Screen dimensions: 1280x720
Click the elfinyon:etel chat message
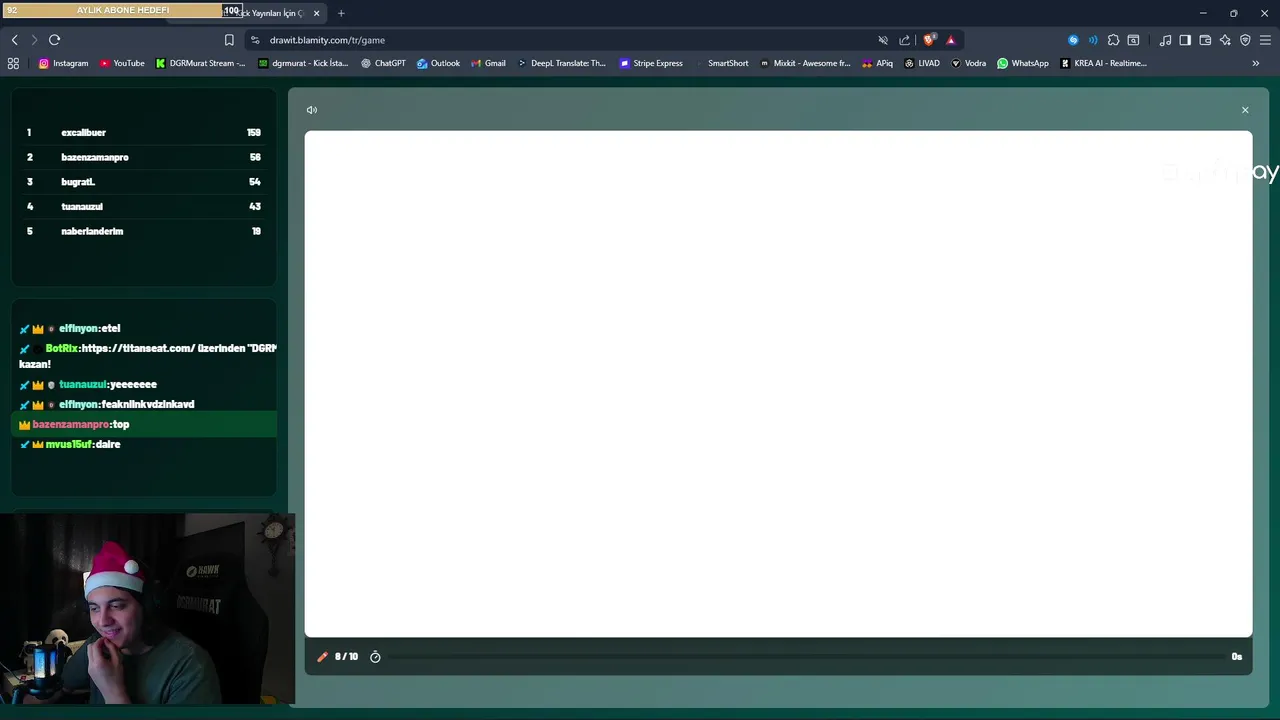pos(70,328)
